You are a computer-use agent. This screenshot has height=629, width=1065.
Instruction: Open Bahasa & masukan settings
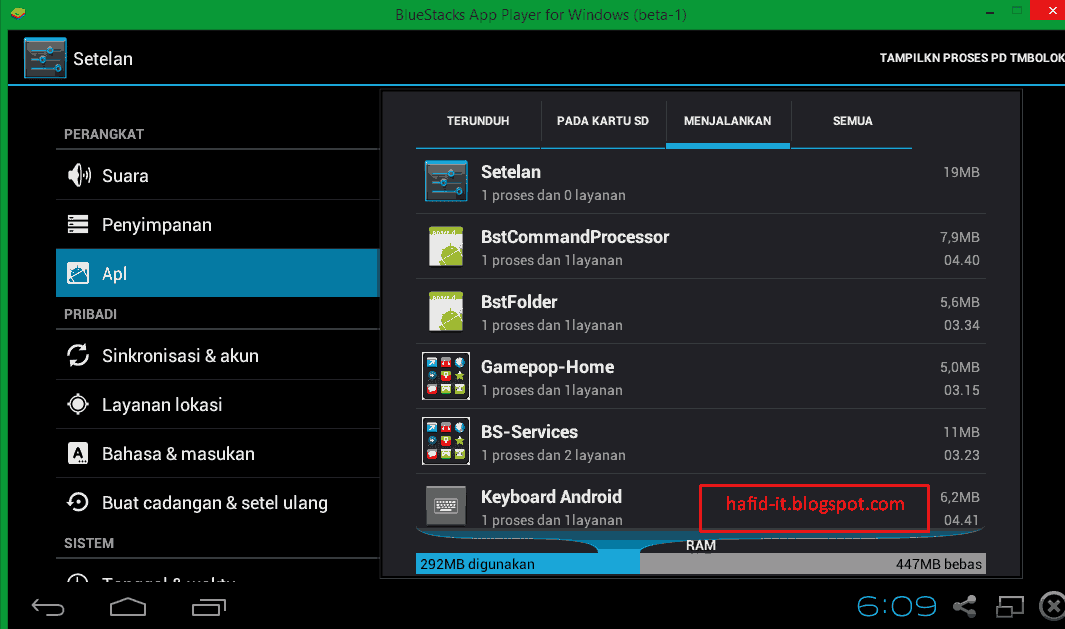217,453
